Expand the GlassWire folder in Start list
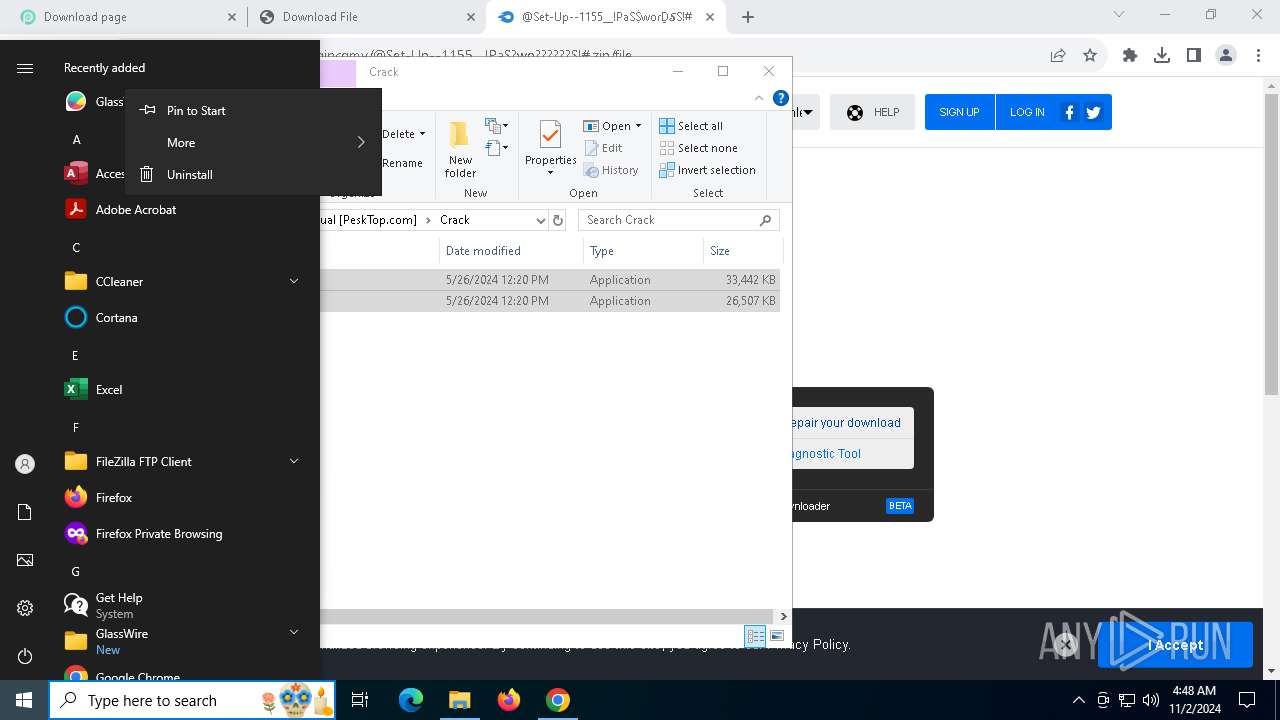 pos(294,632)
